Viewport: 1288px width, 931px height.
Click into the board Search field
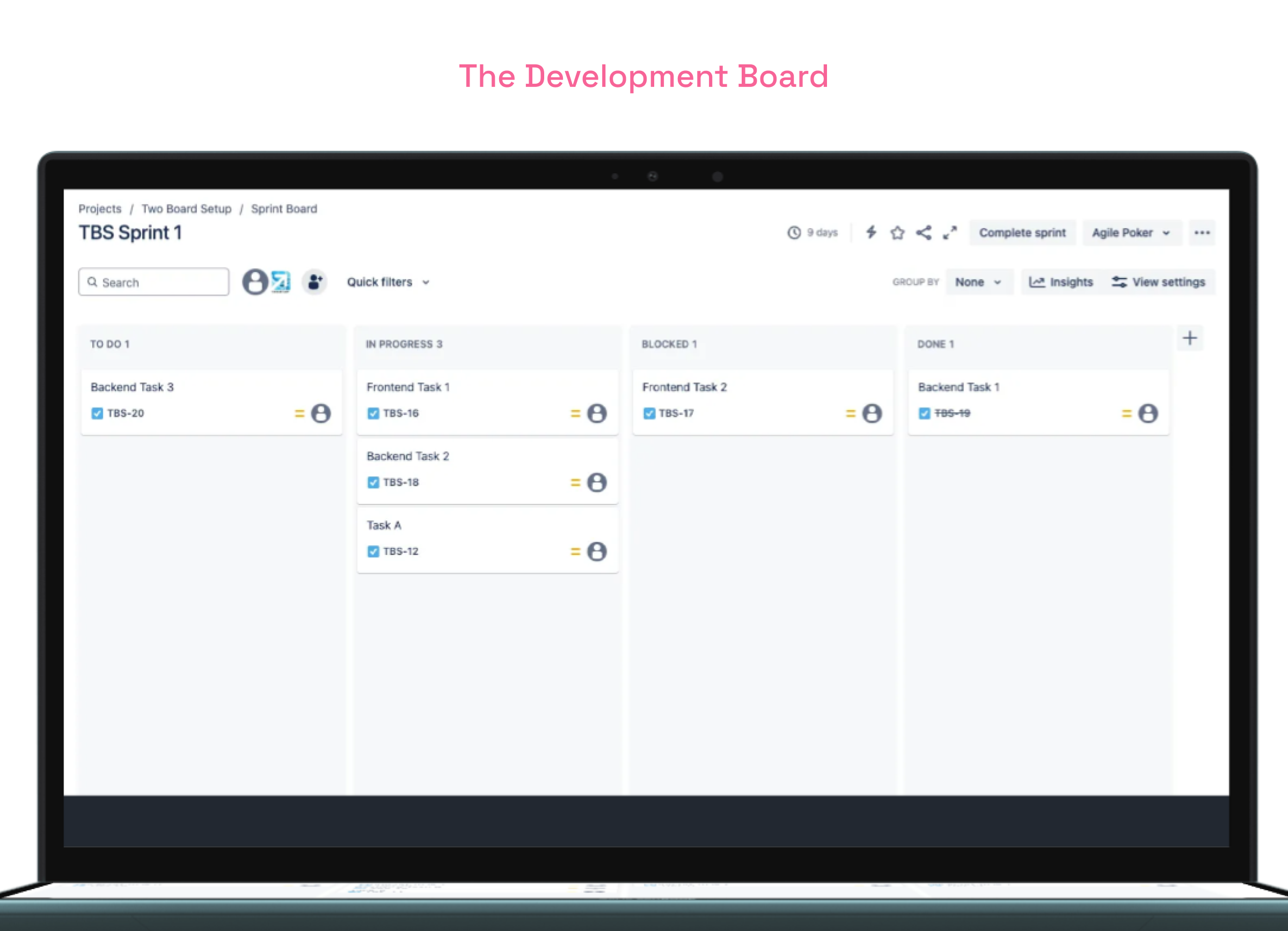point(155,282)
